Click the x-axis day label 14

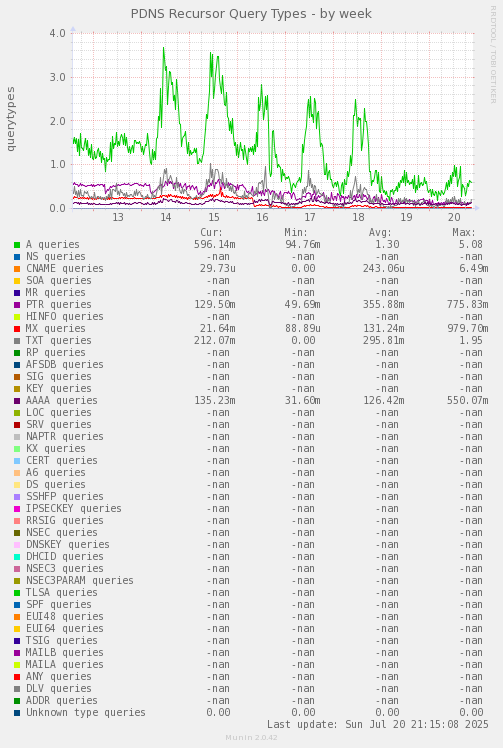(166, 218)
